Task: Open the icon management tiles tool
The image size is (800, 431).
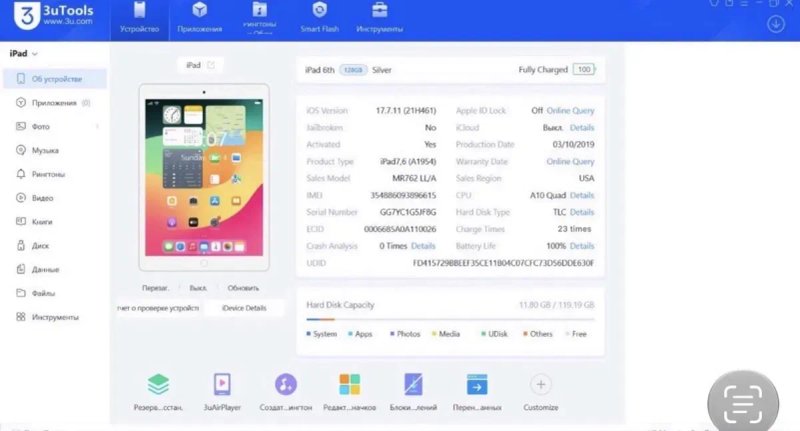Action: point(349,385)
